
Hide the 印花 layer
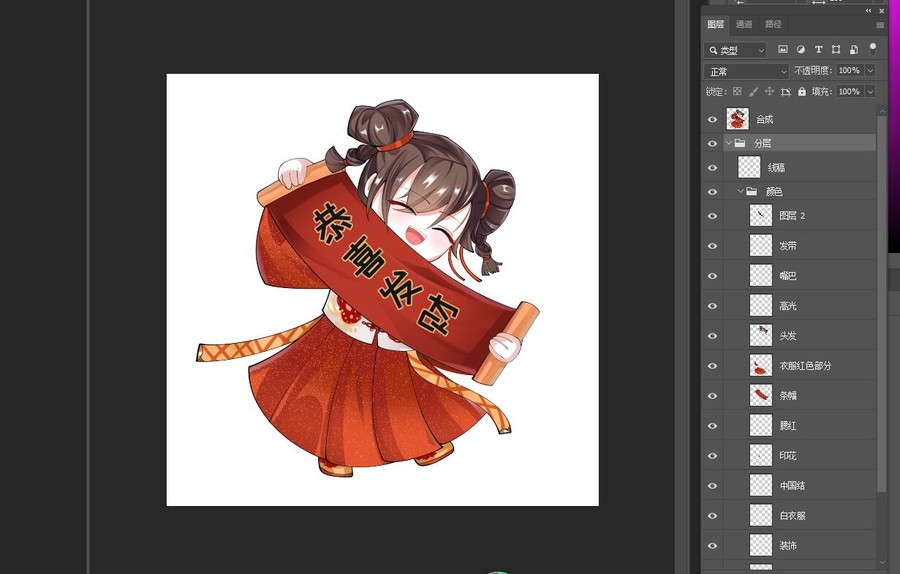(712, 456)
